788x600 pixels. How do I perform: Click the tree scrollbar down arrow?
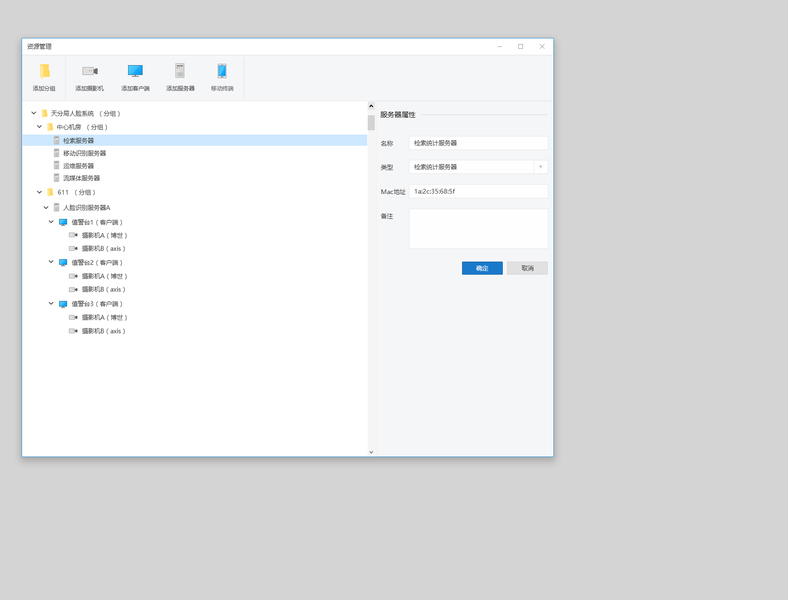tap(371, 452)
